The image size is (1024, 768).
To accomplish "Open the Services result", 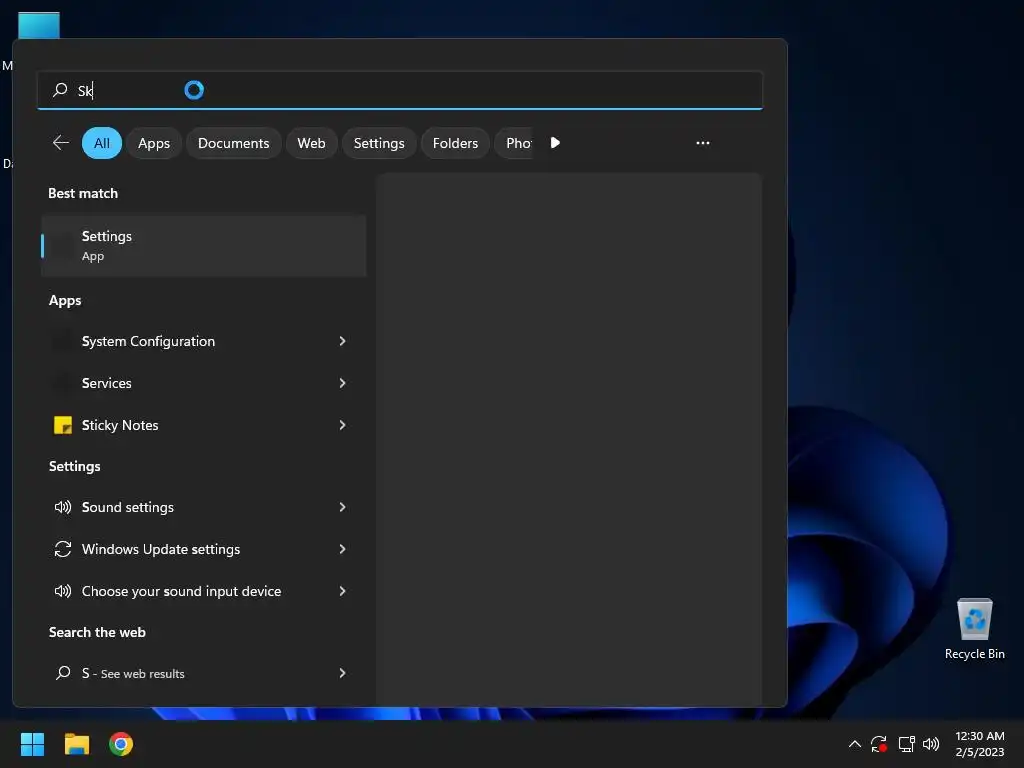I will [204, 383].
